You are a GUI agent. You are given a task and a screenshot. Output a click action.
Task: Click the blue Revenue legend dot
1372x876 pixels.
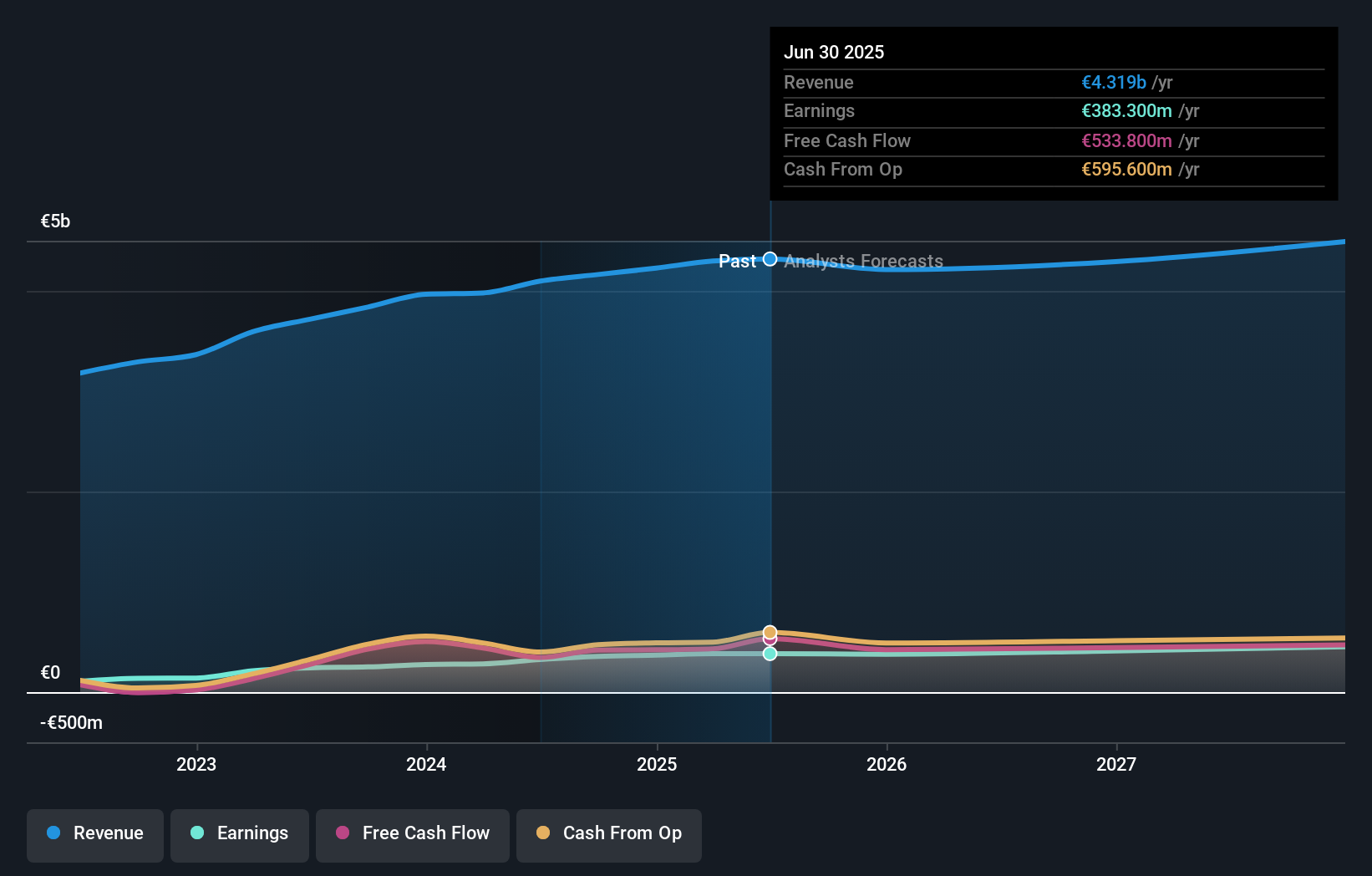pos(53,833)
